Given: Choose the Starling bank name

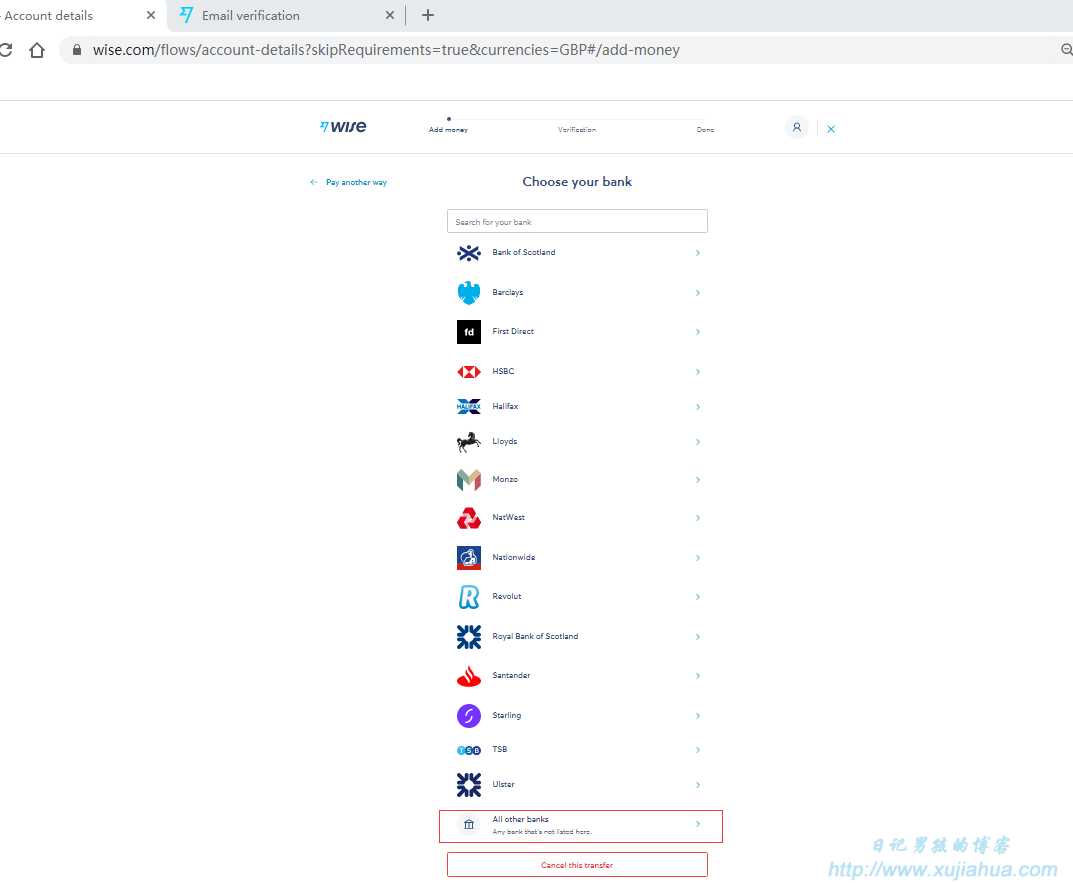Looking at the screenshot, I should pos(507,715).
